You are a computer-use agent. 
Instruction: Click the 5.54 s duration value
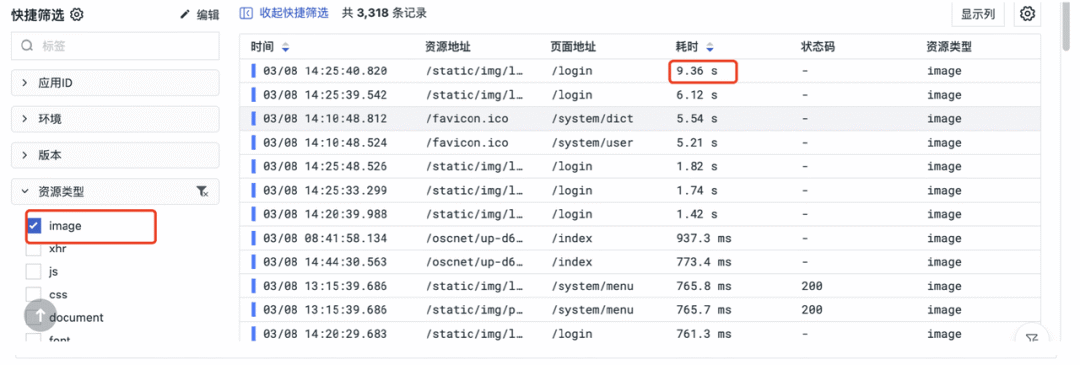[696, 118]
